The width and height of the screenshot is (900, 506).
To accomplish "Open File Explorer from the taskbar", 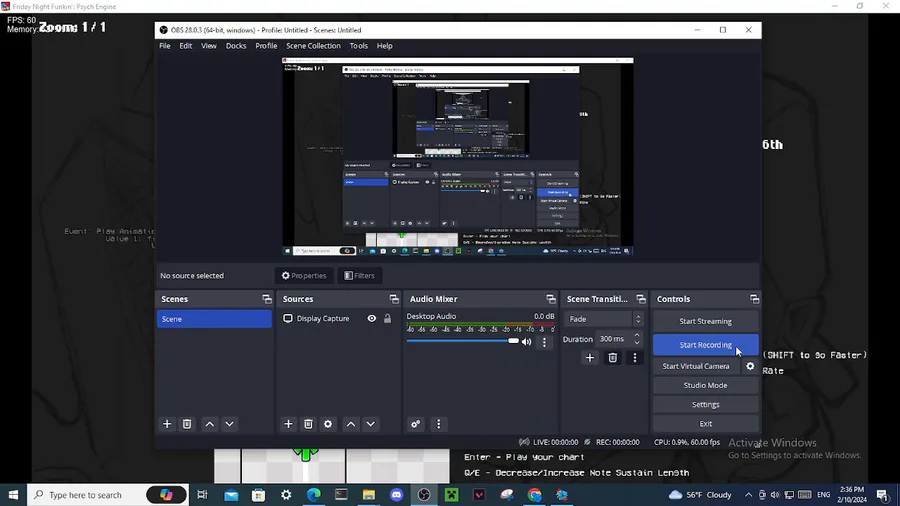I will point(369,495).
